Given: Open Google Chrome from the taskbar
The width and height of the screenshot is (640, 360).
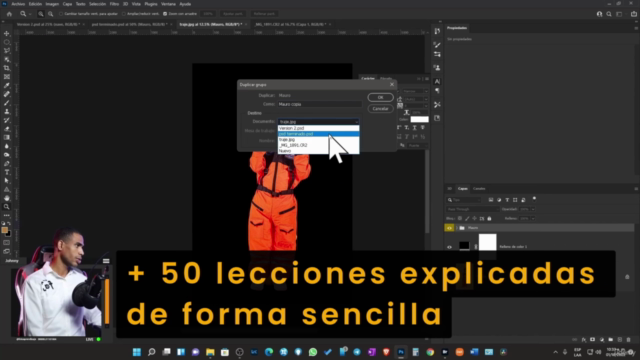Looking at the screenshot, I should pos(430,352).
